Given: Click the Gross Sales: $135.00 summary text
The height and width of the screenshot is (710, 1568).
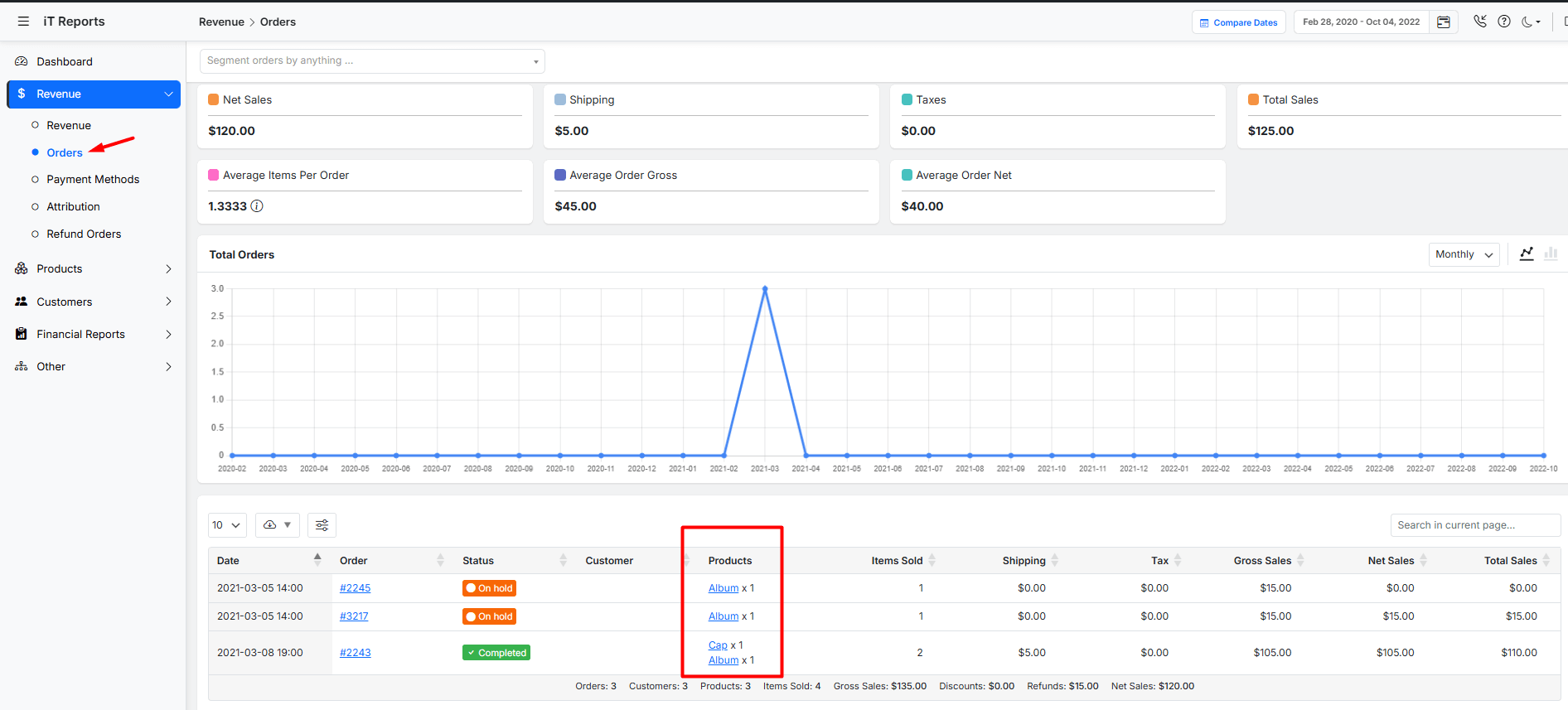Looking at the screenshot, I should 879,686.
